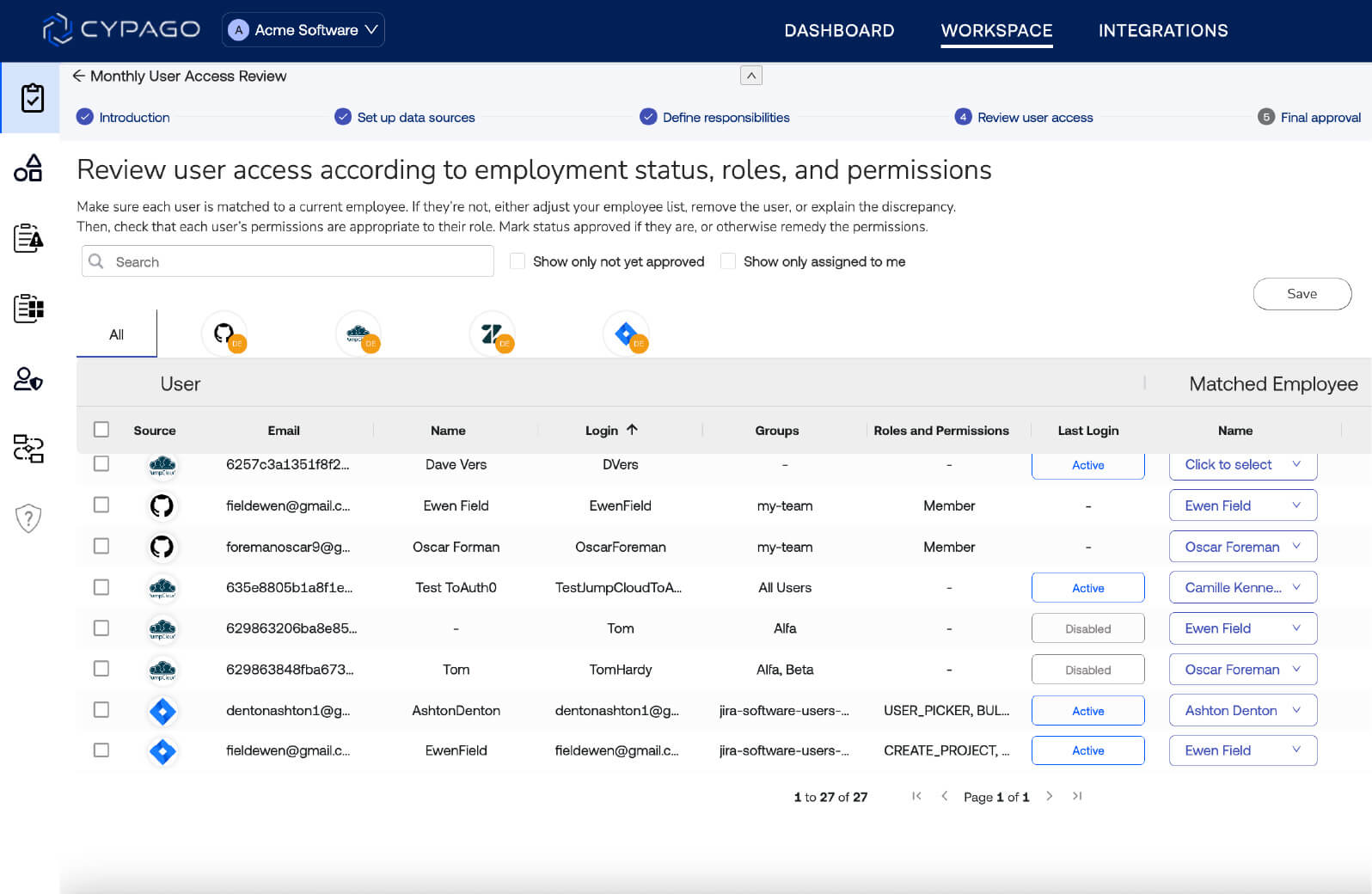Screen dimensions: 1372x894
Task: Expand Click to select employee dropdown
Action: (x=1242, y=465)
